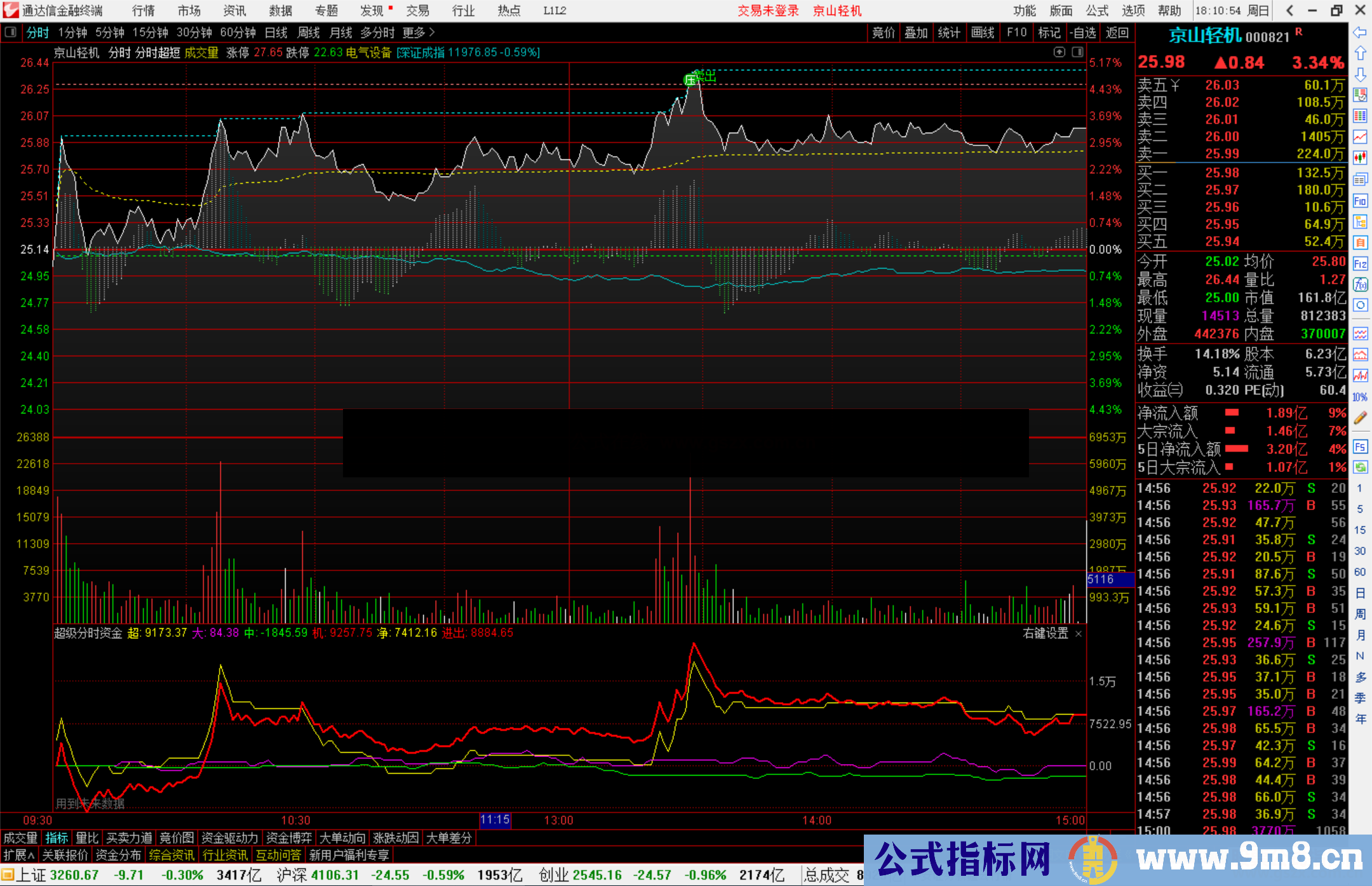
Task: Open the 公式 menu
Action: coord(1097,11)
